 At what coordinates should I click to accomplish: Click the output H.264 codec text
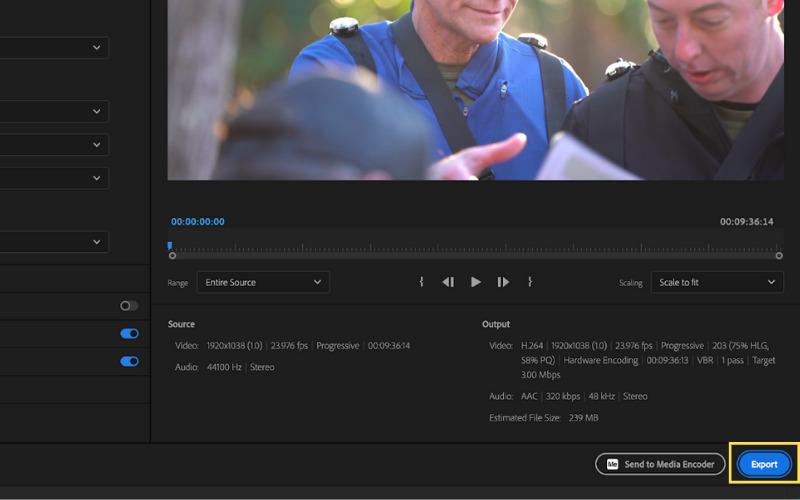532,345
